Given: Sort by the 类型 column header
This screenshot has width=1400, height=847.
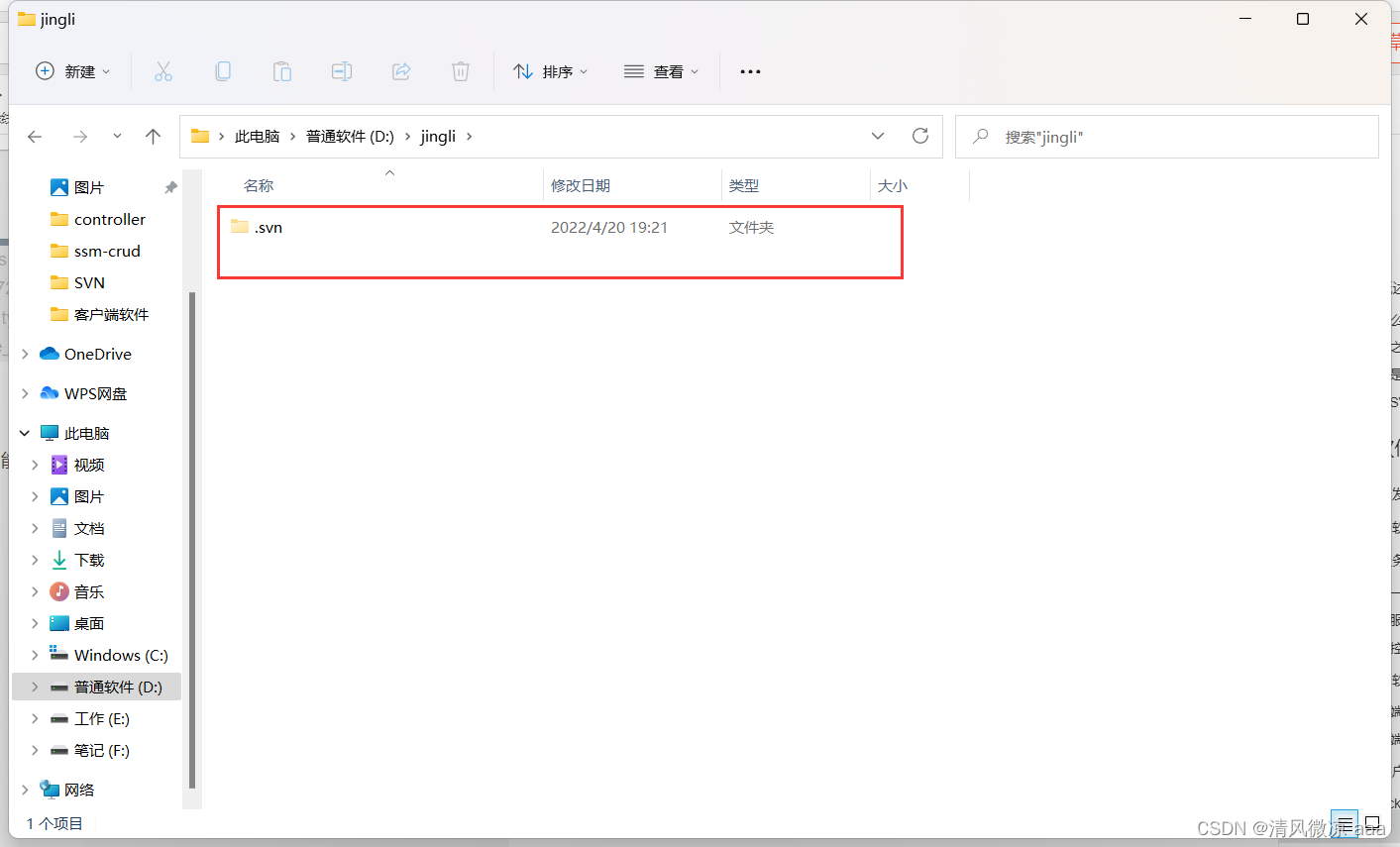Looking at the screenshot, I should pyautogui.click(x=744, y=185).
